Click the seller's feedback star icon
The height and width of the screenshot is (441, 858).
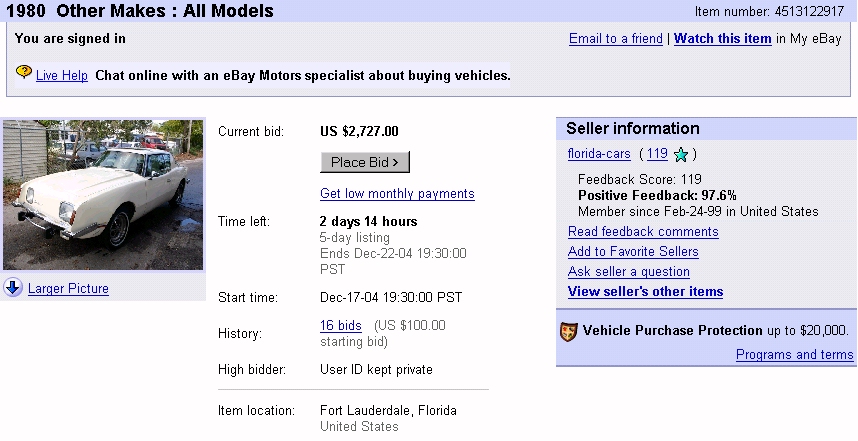pyautogui.click(x=681, y=154)
